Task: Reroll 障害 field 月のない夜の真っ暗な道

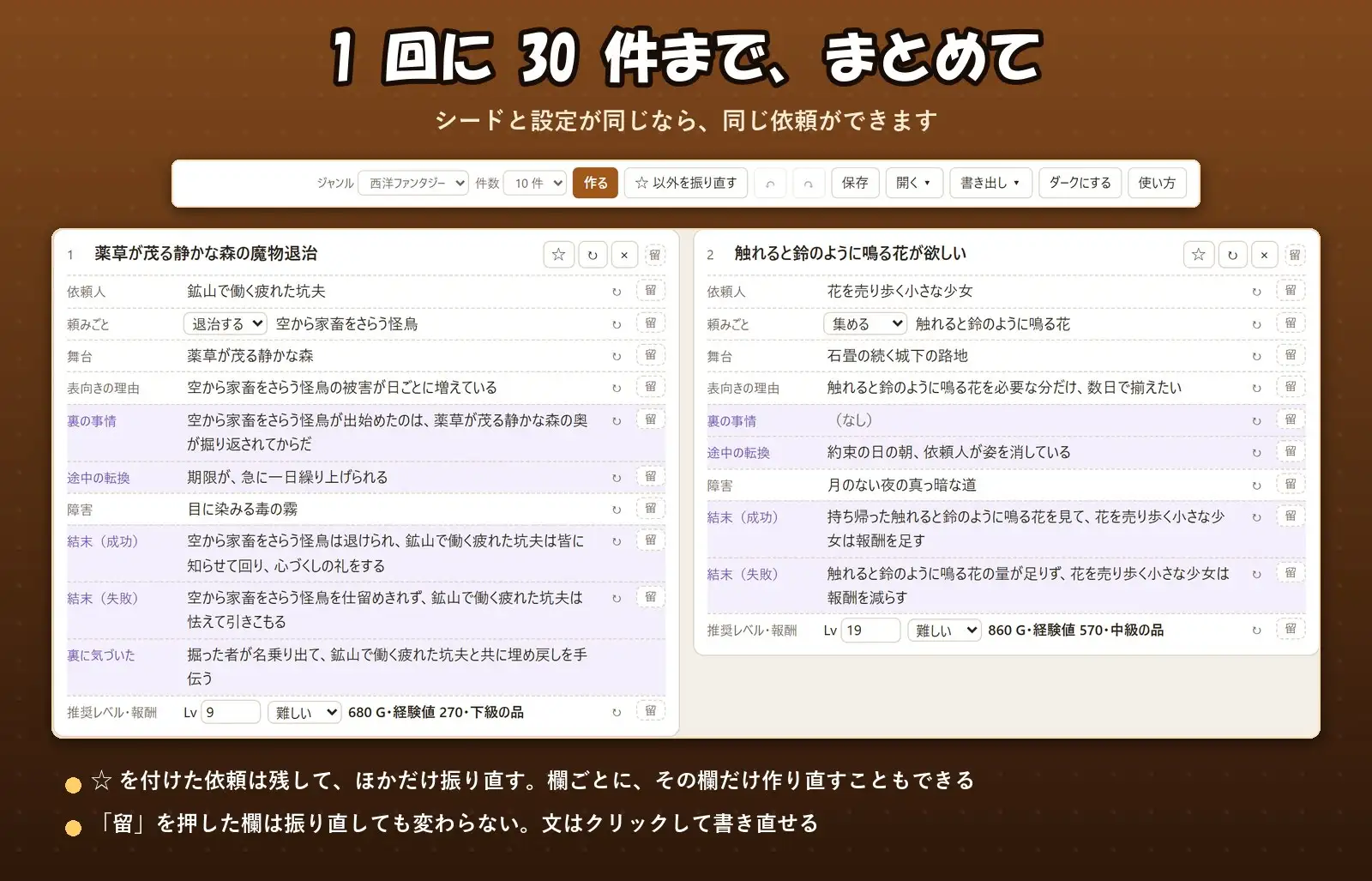Action: point(1256,486)
